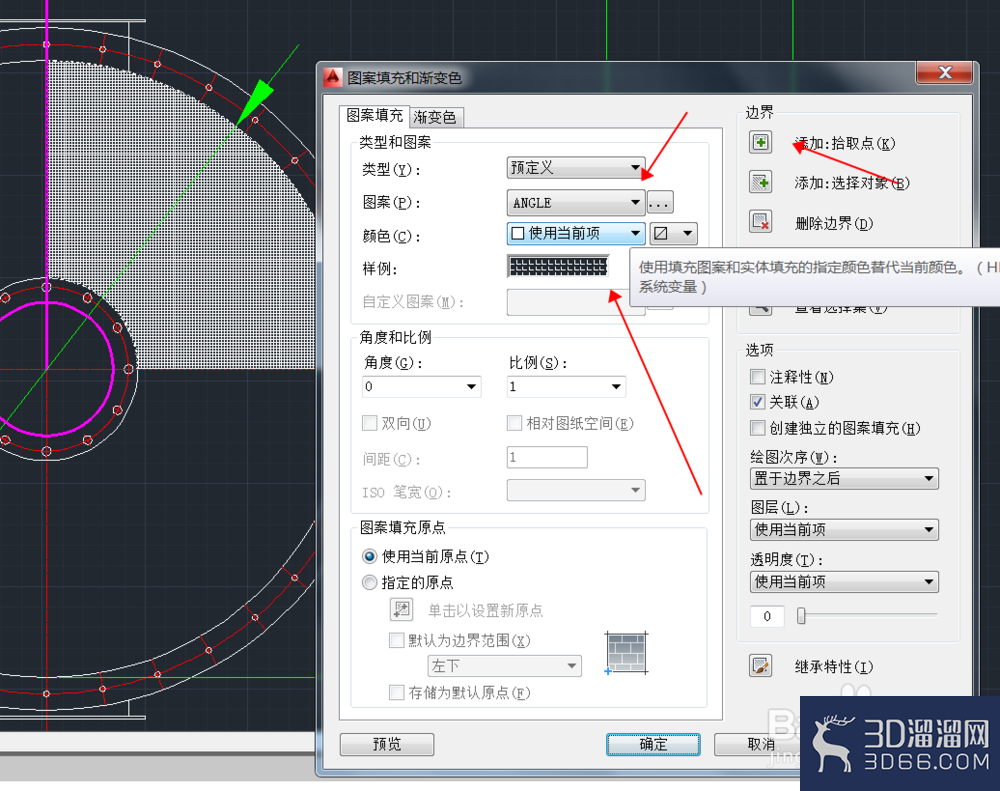
Task: Toggle the 默认为边界范围 checkbox
Action: tap(396, 640)
